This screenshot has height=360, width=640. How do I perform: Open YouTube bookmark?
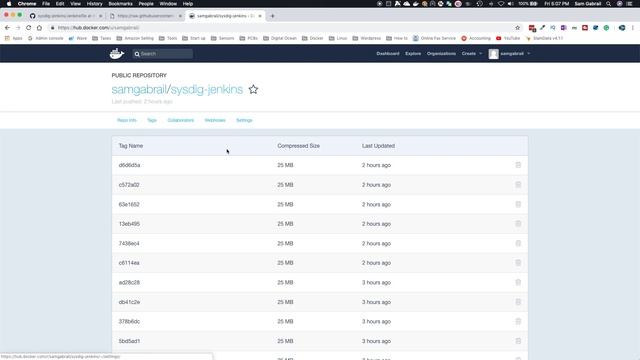(508, 38)
